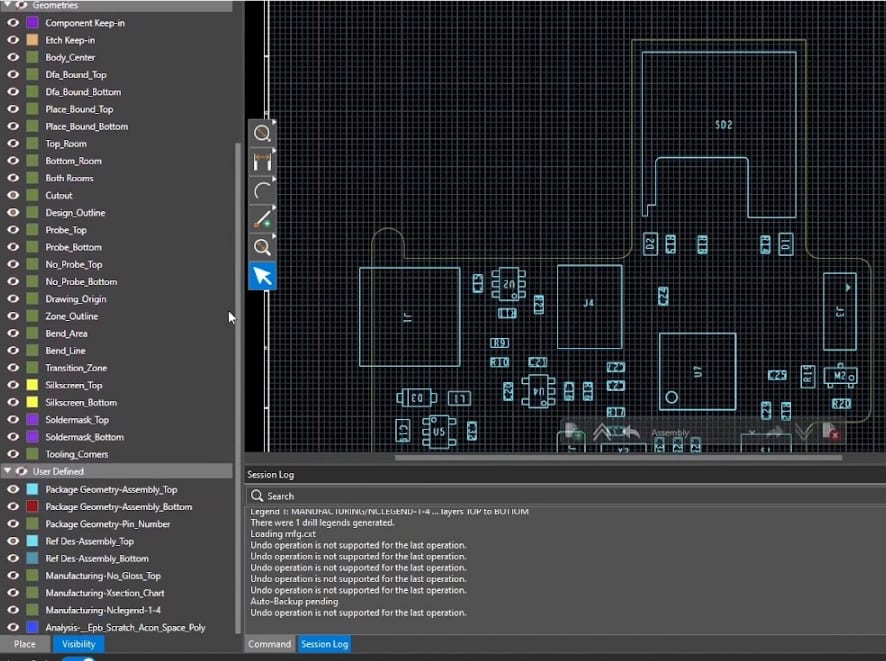Toggle Silkscreen_Top layer visibility
Image resolution: width=886 pixels, height=661 pixels.
13,385
